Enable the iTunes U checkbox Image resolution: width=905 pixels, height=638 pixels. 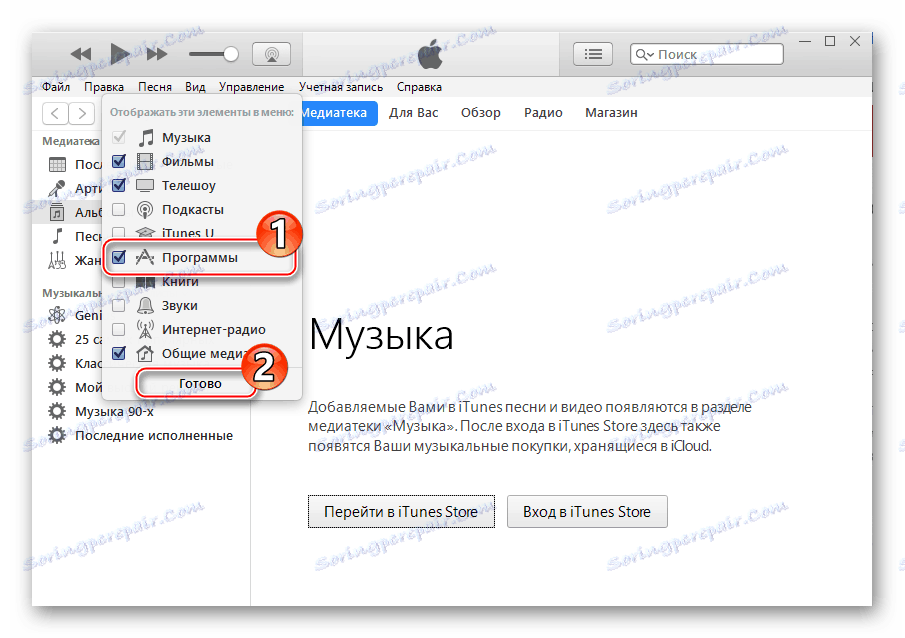tap(118, 233)
